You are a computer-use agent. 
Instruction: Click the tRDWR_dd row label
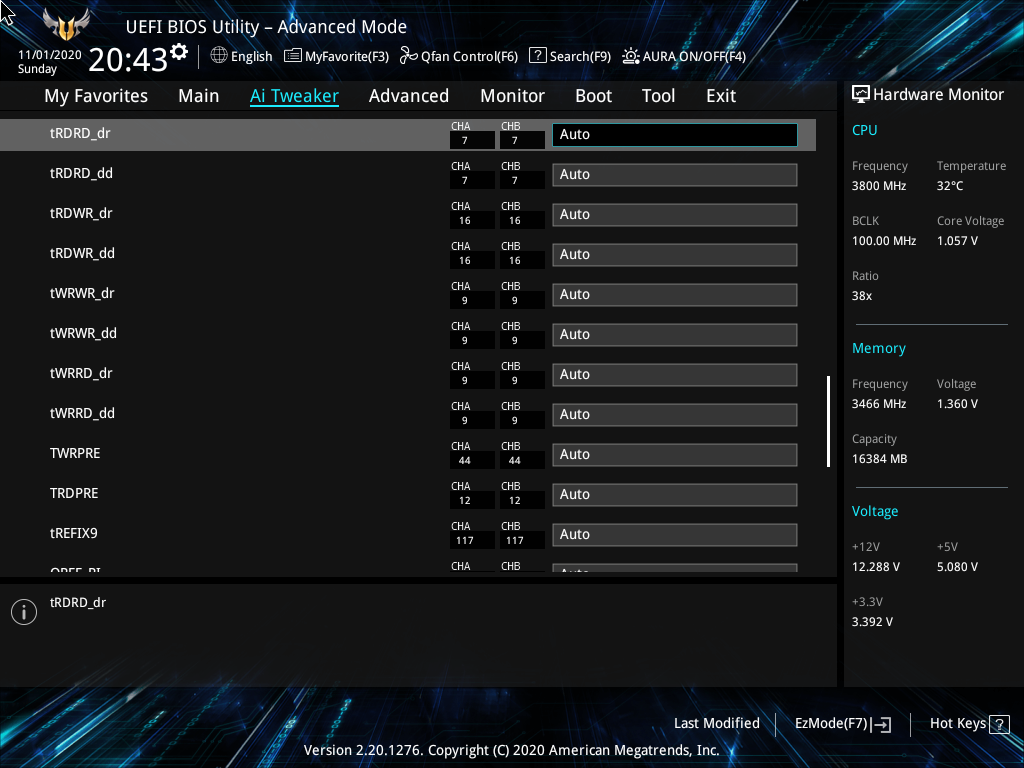click(82, 253)
